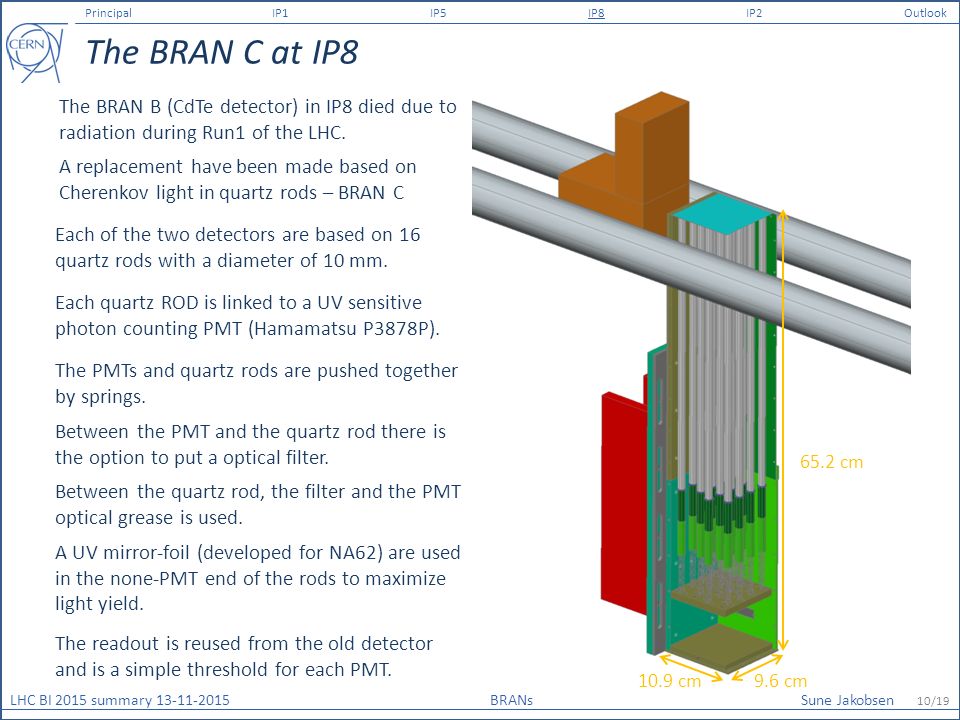Image resolution: width=960 pixels, height=720 pixels.
Task: Select the underlined IP8 section link
Action: point(596,13)
